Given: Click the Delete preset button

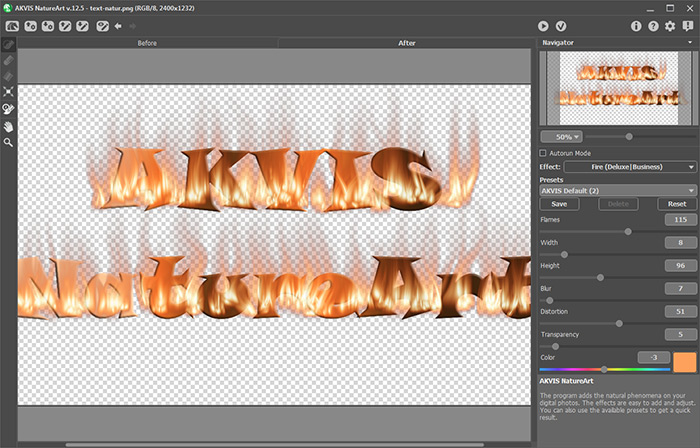Looking at the screenshot, I should pos(618,204).
